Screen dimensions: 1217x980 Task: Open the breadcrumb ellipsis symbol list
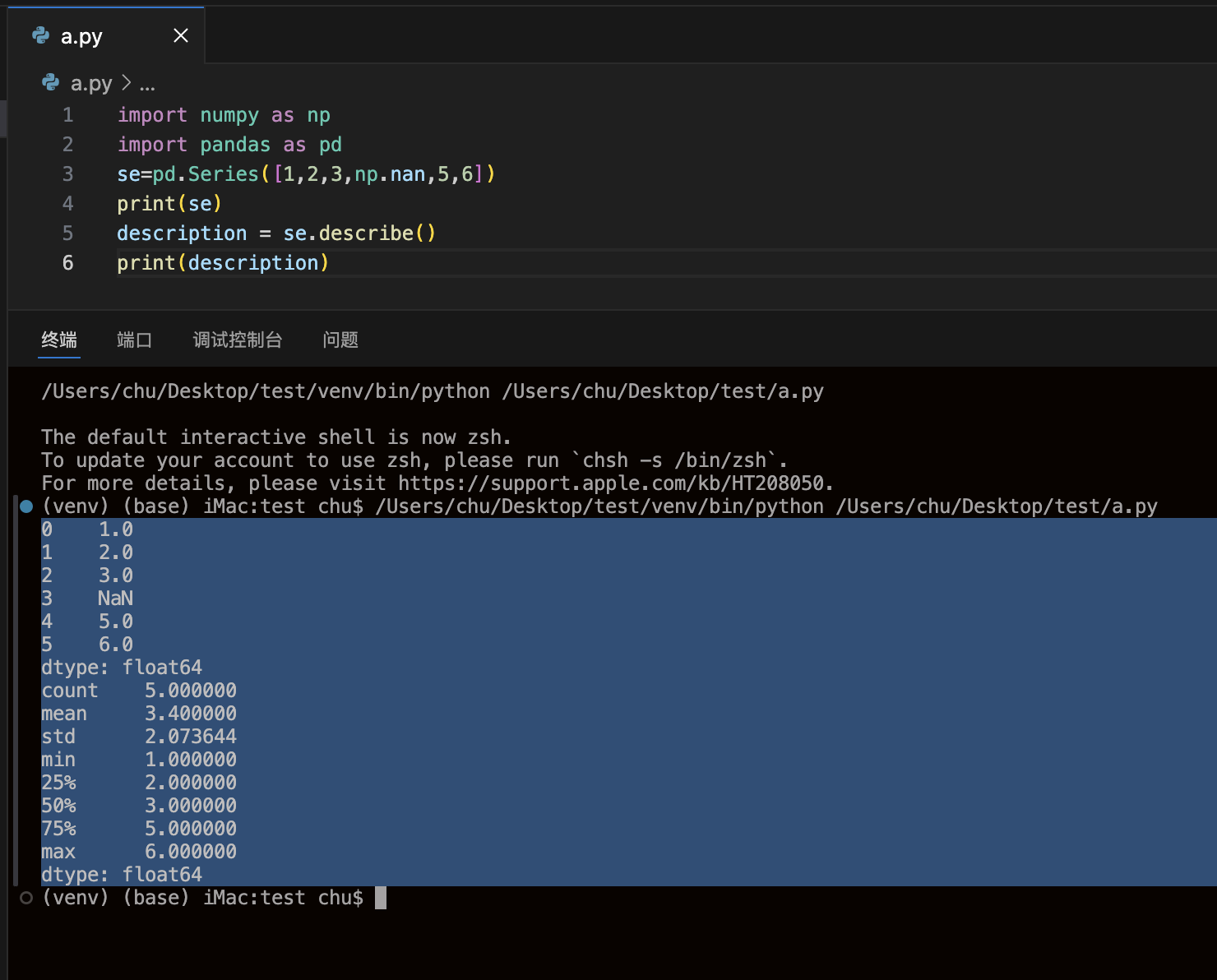tap(147, 84)
